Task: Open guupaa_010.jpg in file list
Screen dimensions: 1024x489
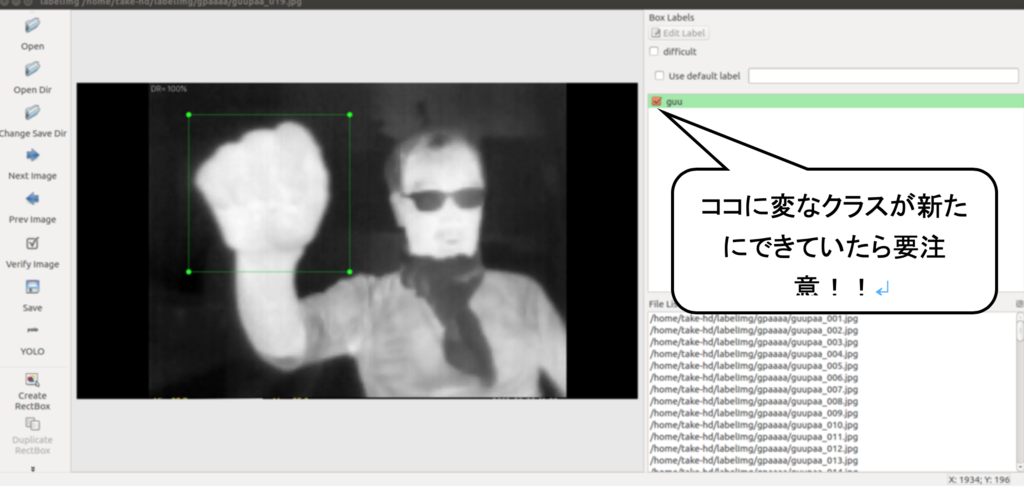Action: click(754, 425)
